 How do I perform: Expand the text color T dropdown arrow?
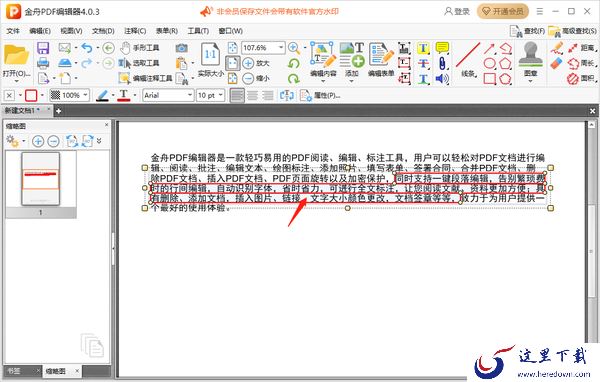click(135, 95)
